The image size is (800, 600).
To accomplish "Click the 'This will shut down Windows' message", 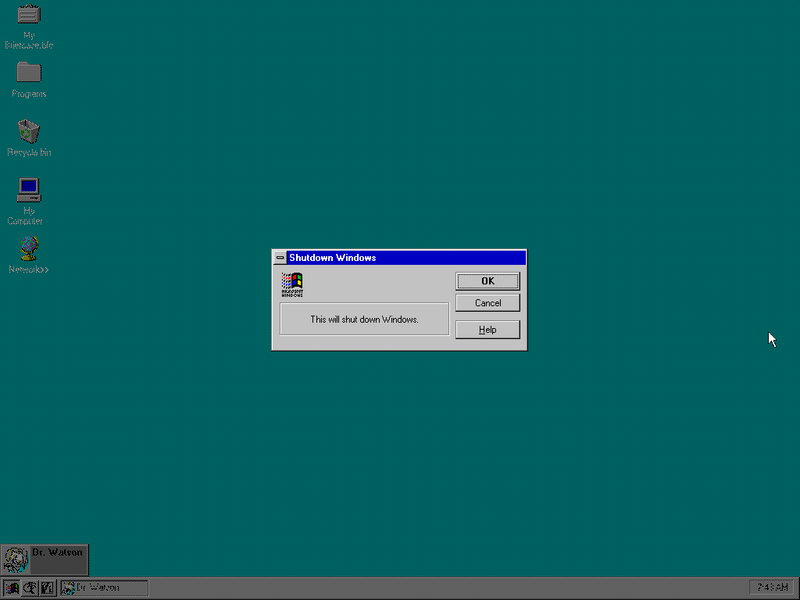I will click(x=364, y=320).
